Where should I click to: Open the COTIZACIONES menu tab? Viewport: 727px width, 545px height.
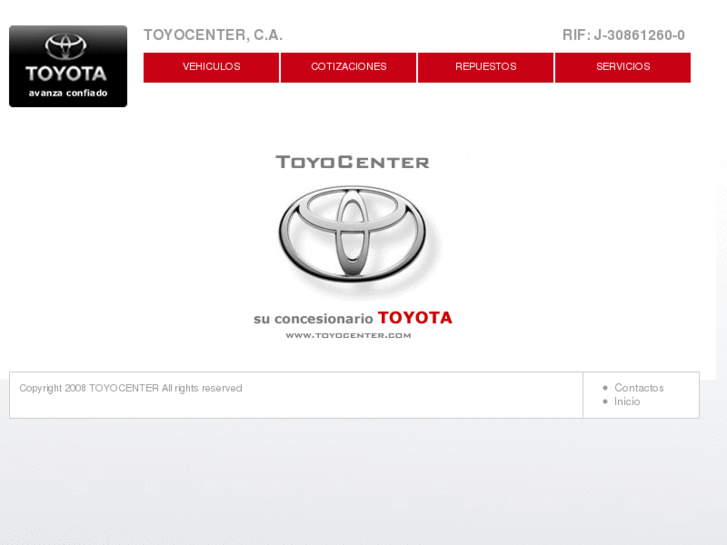pyautogui.click(x=349, y=68)
